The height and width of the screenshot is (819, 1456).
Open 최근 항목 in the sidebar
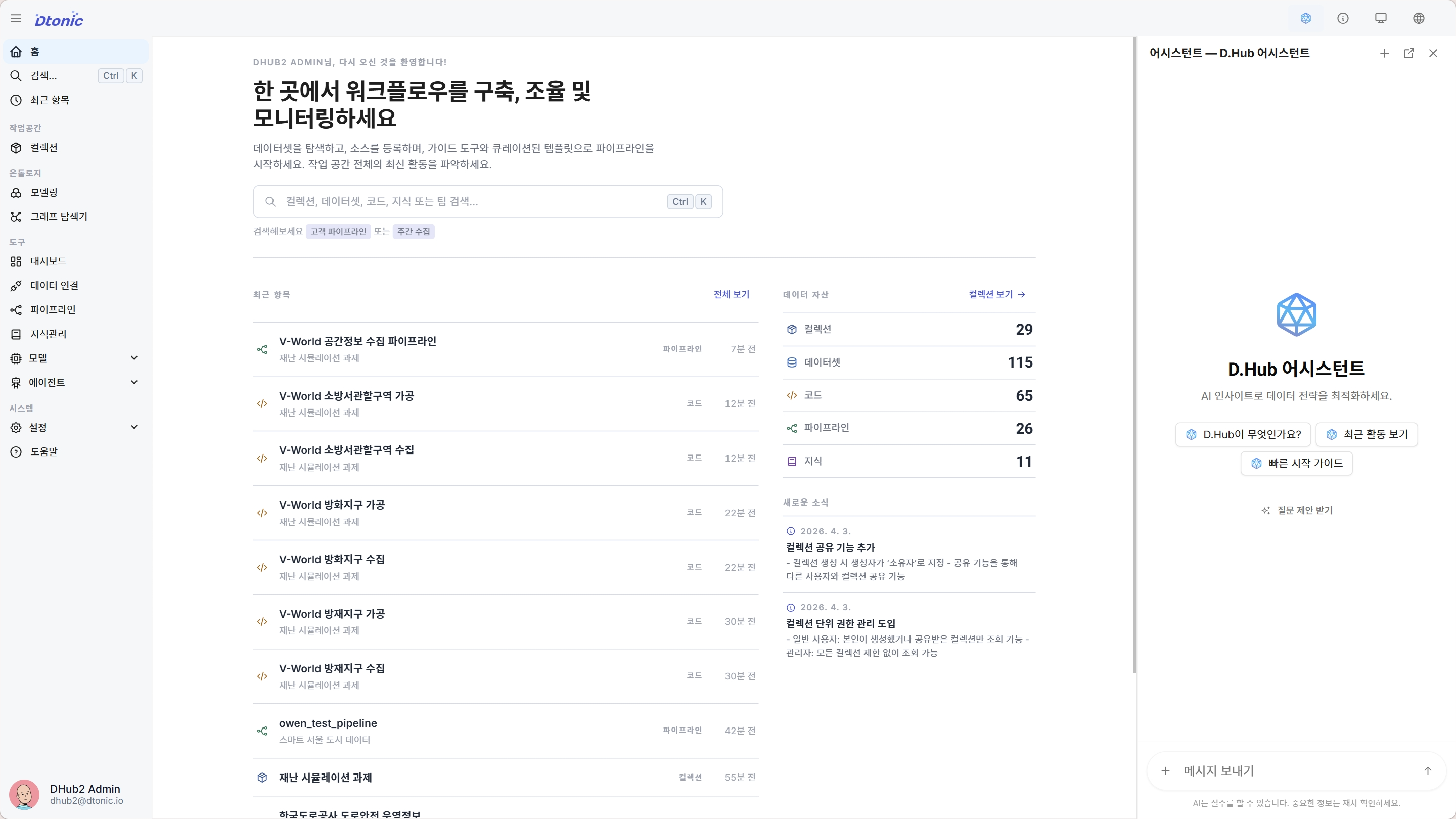click(x=76, y=100)
